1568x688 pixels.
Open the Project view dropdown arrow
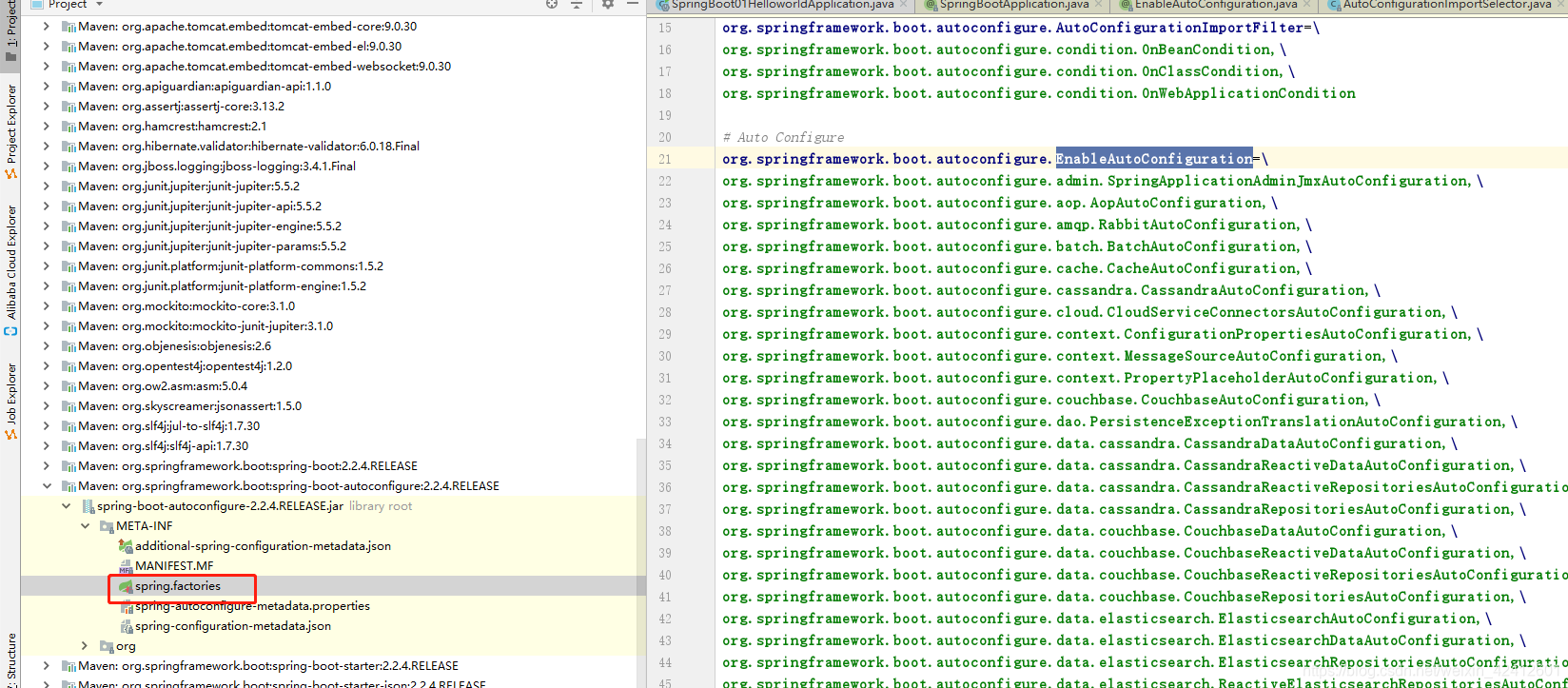tap(99, 5)
